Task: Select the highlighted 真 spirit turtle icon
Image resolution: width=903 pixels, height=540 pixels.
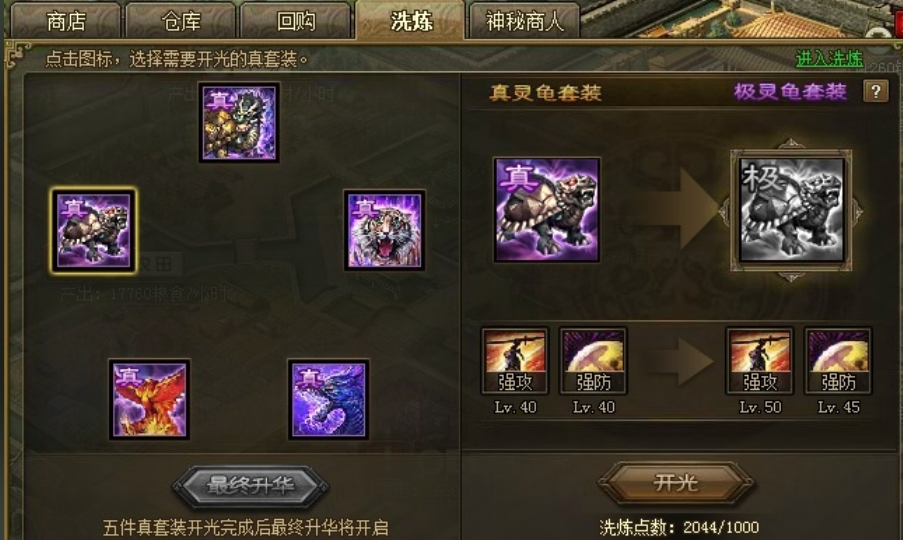Action: [93, 230]
